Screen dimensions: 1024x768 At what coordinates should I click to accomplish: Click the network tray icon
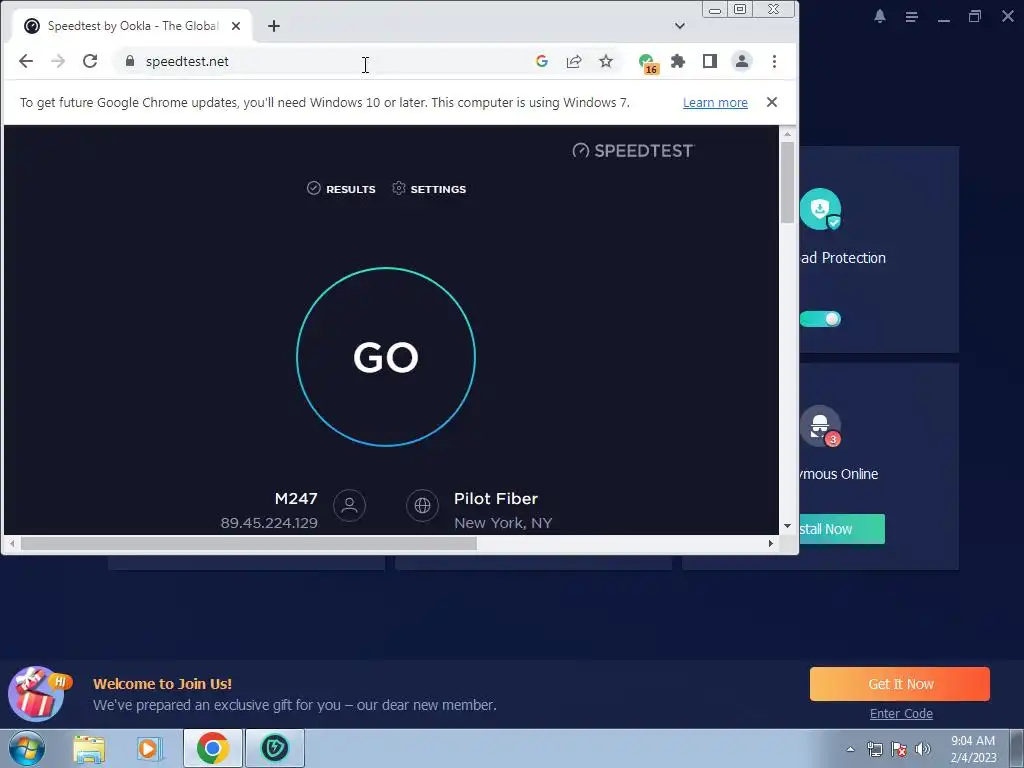[x=874, y=749]
